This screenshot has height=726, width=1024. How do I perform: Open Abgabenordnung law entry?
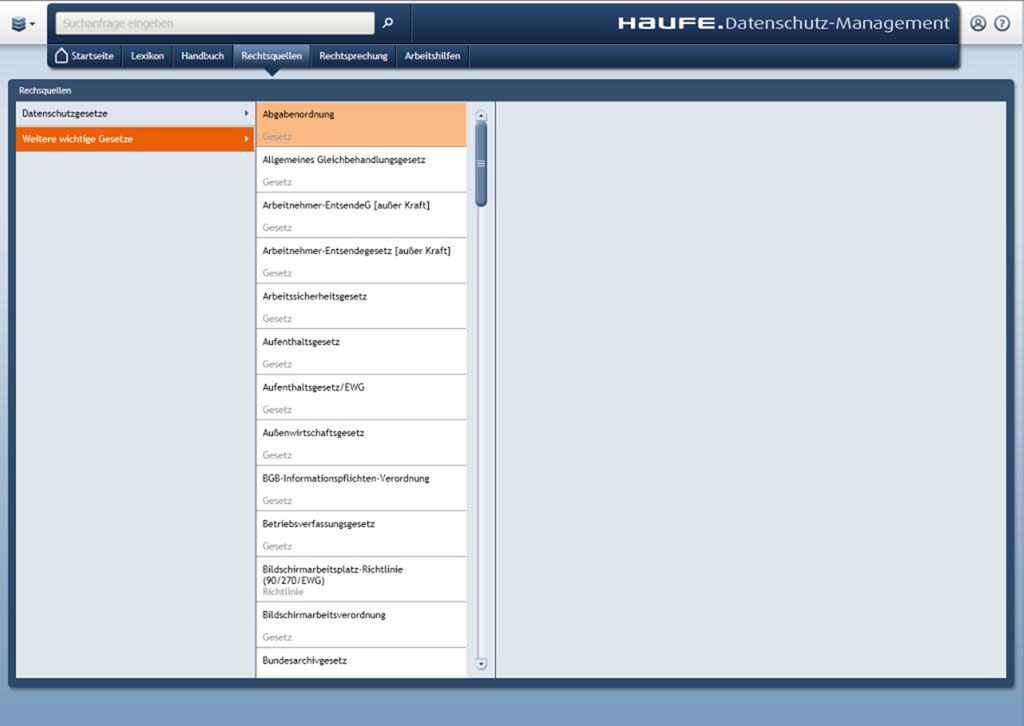[x=361, y=124]
